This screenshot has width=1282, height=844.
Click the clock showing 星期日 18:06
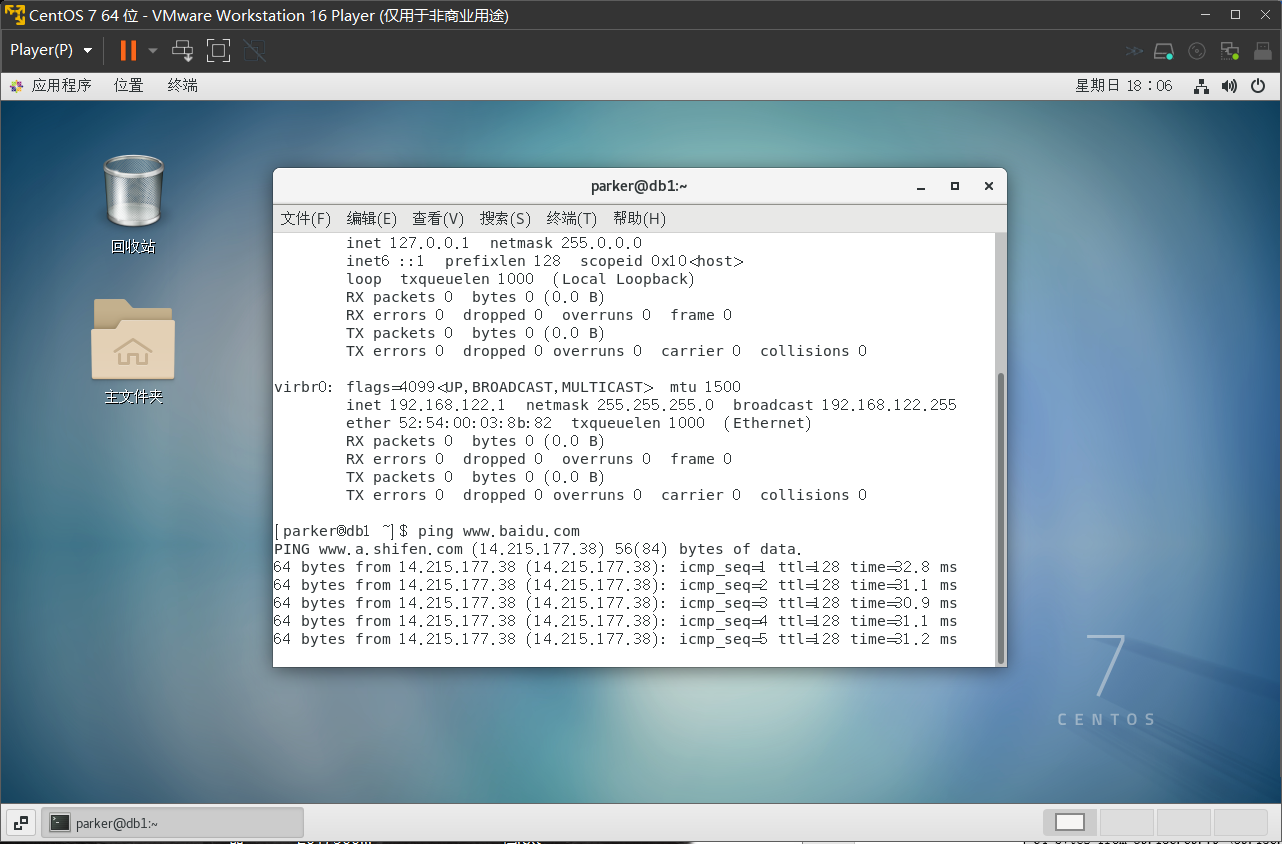click(x=1123, y=86)
